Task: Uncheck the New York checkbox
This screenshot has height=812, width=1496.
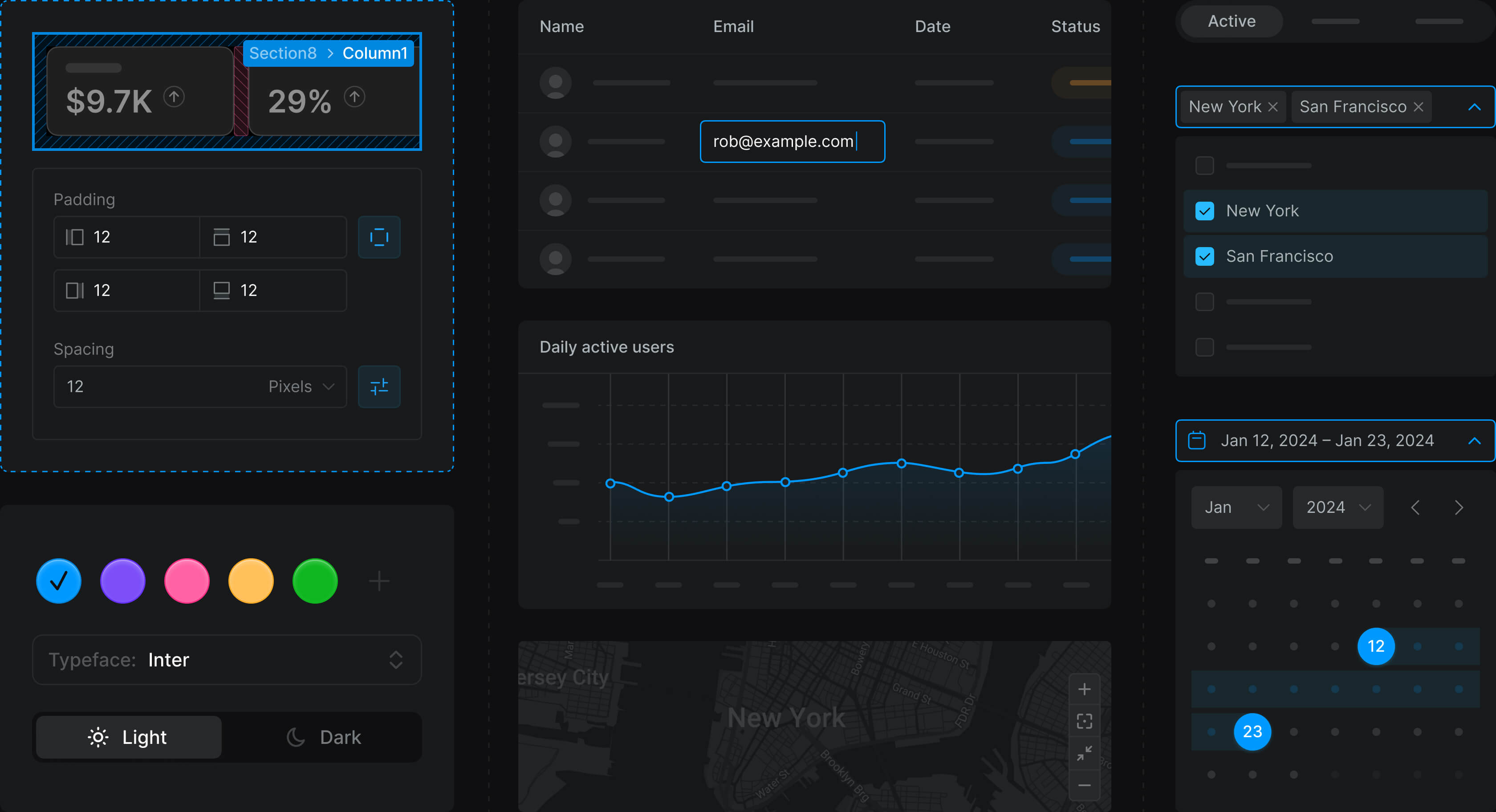Action: tap(1204, 211)
